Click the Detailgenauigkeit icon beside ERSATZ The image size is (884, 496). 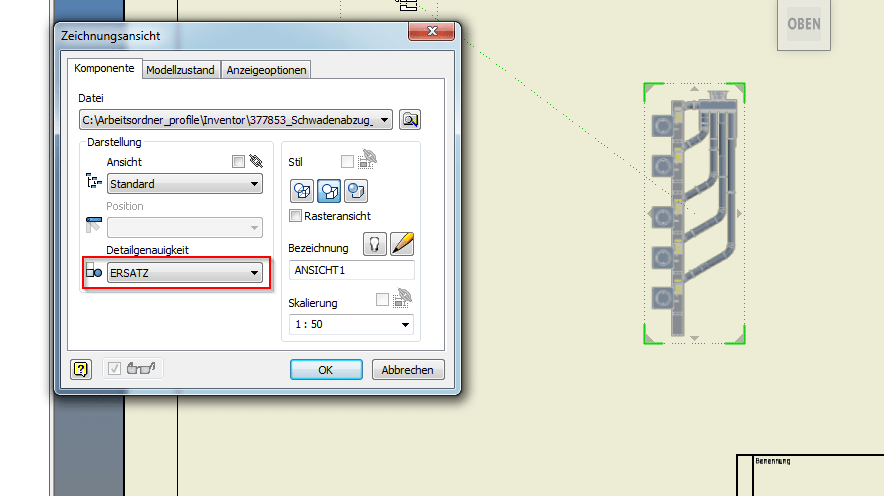coord(94,271)
